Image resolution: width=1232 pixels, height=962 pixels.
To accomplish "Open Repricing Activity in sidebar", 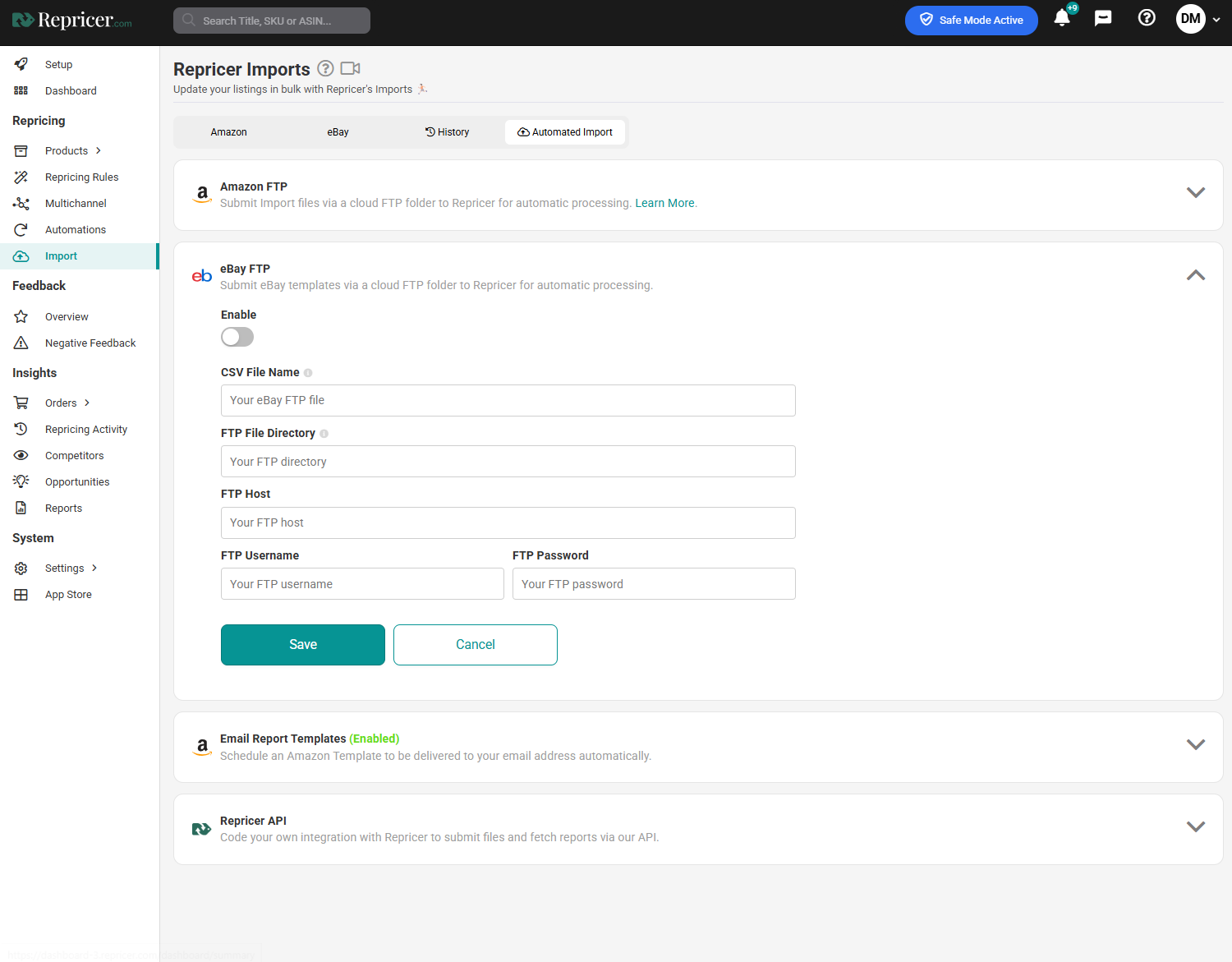I will click(86, 430).
